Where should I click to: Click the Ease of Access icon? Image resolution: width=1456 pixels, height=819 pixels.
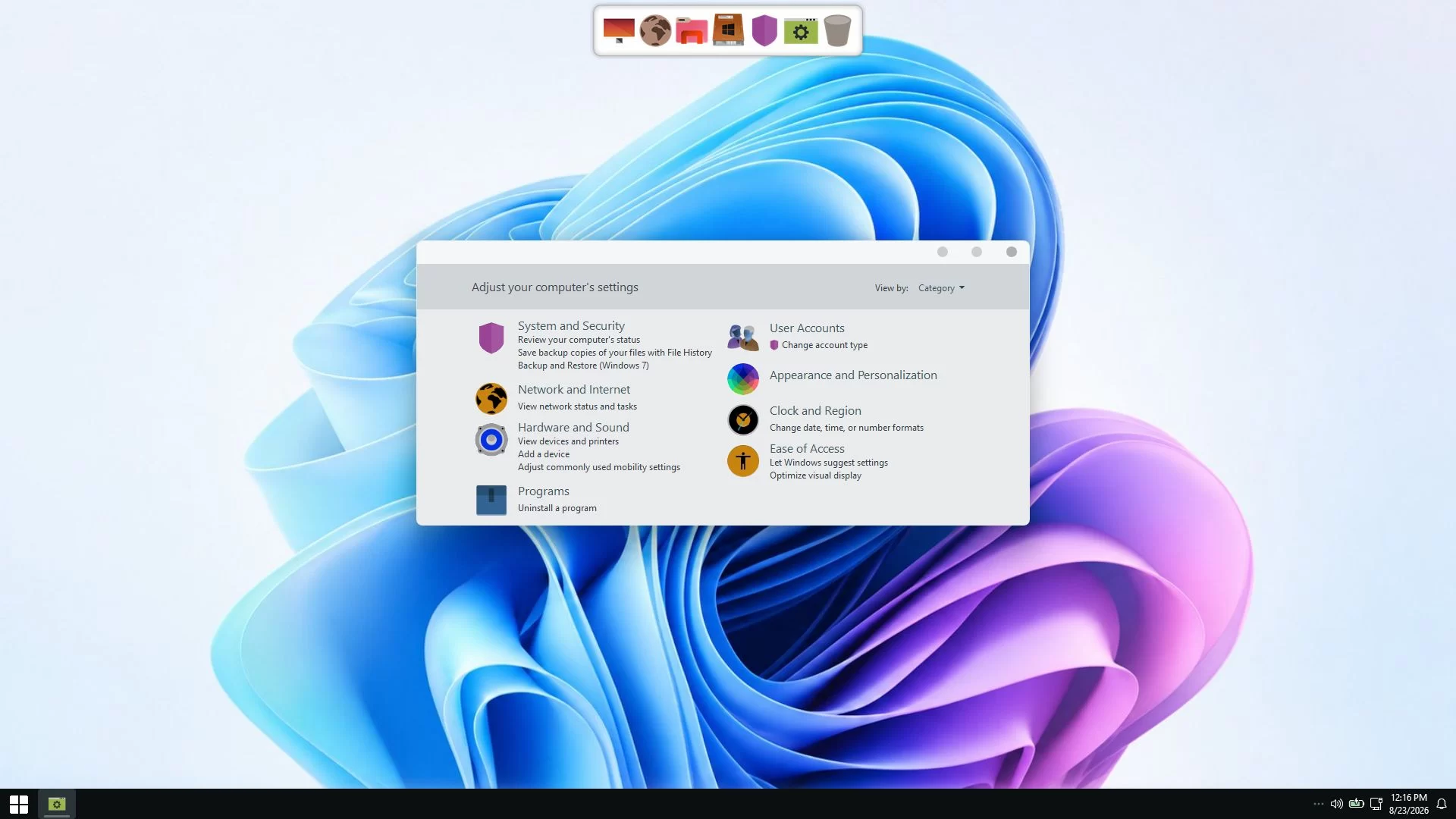pyautogui.click(x=743, y=460)
